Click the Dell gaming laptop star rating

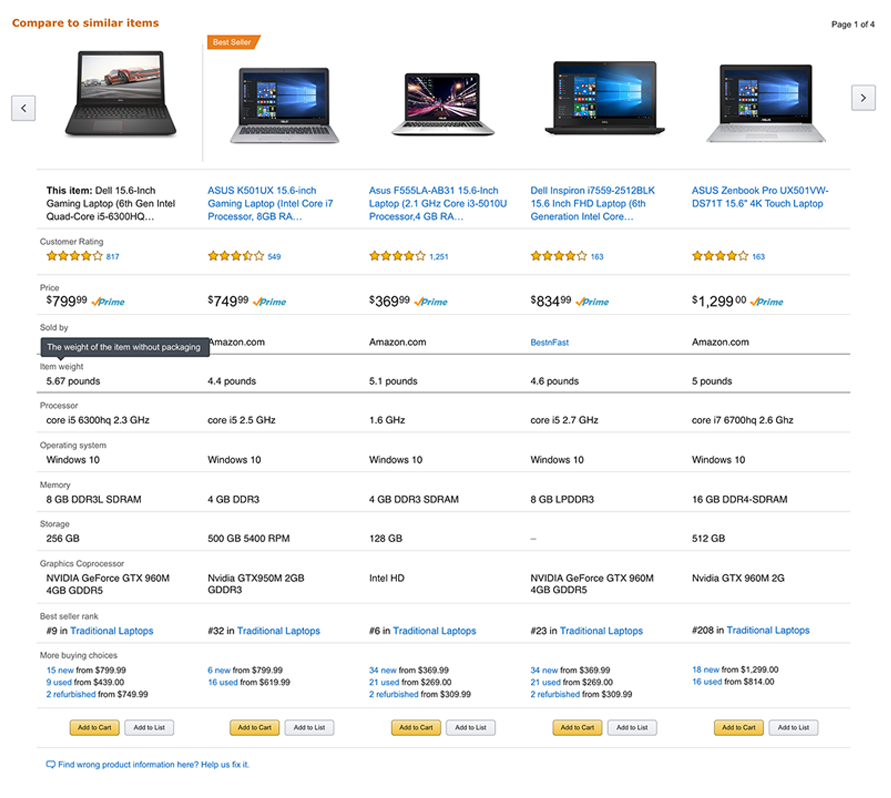(74, 256)
